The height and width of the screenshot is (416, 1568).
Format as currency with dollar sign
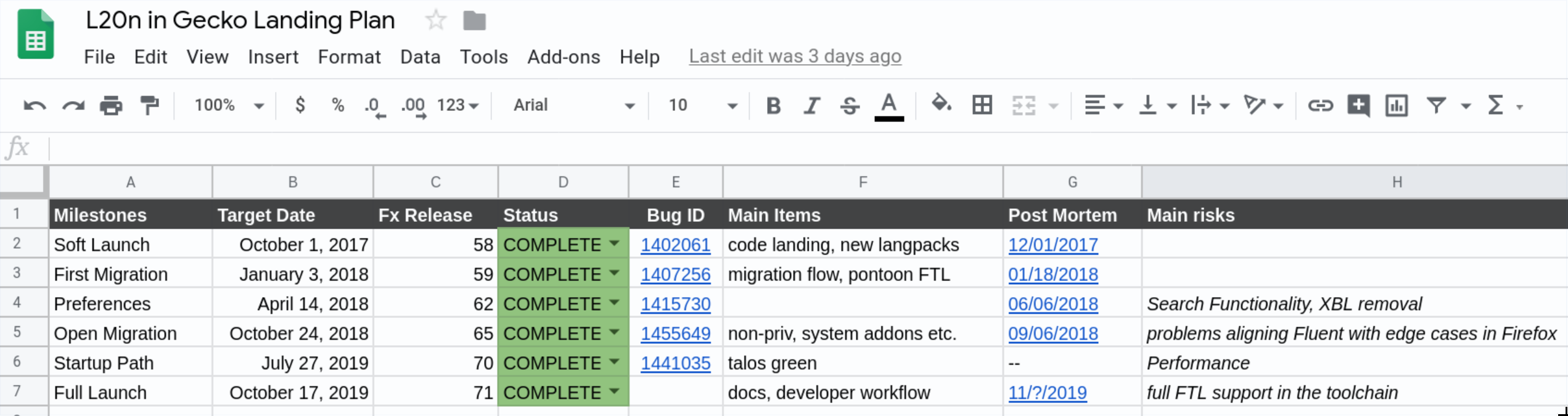pos(300,105)
